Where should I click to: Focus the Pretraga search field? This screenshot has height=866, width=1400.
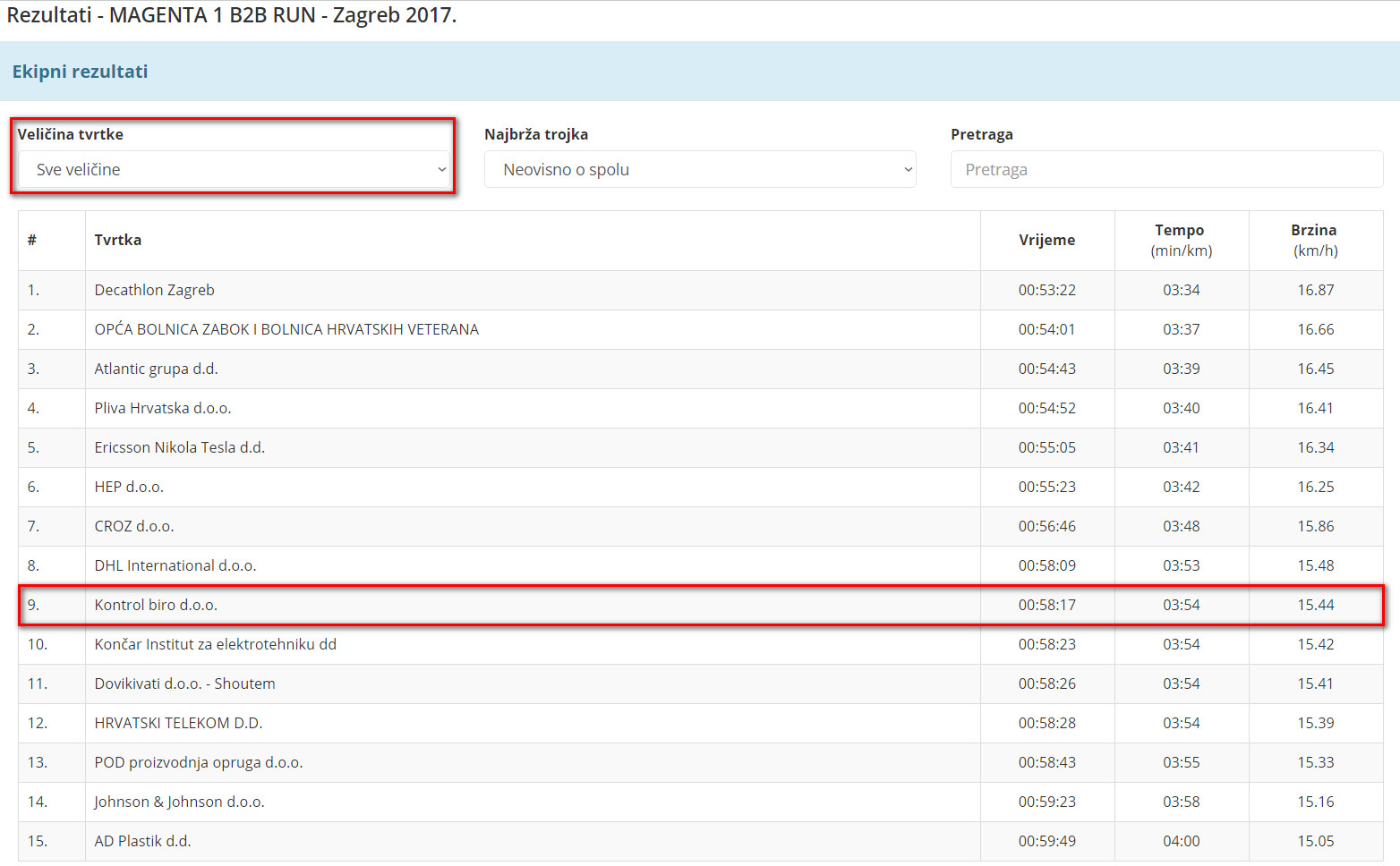pos(1166,169)
